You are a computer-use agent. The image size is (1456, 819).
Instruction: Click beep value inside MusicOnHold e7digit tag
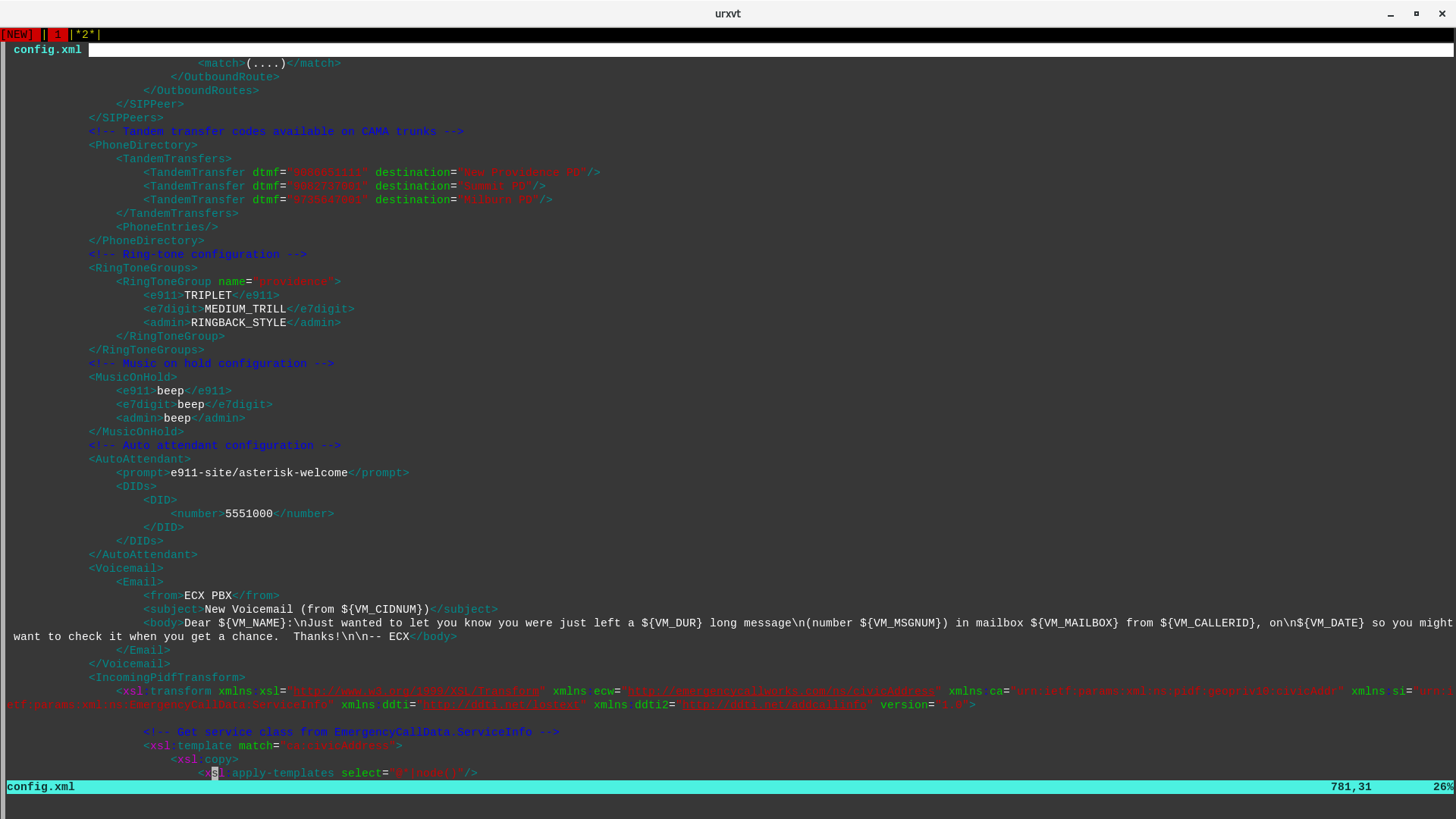[191, 405]
